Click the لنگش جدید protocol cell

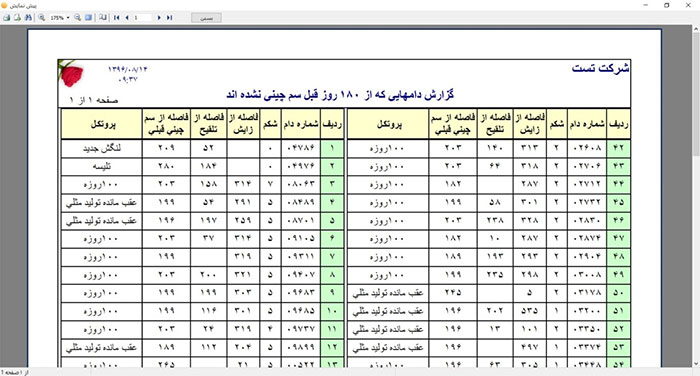coord(102,148)
